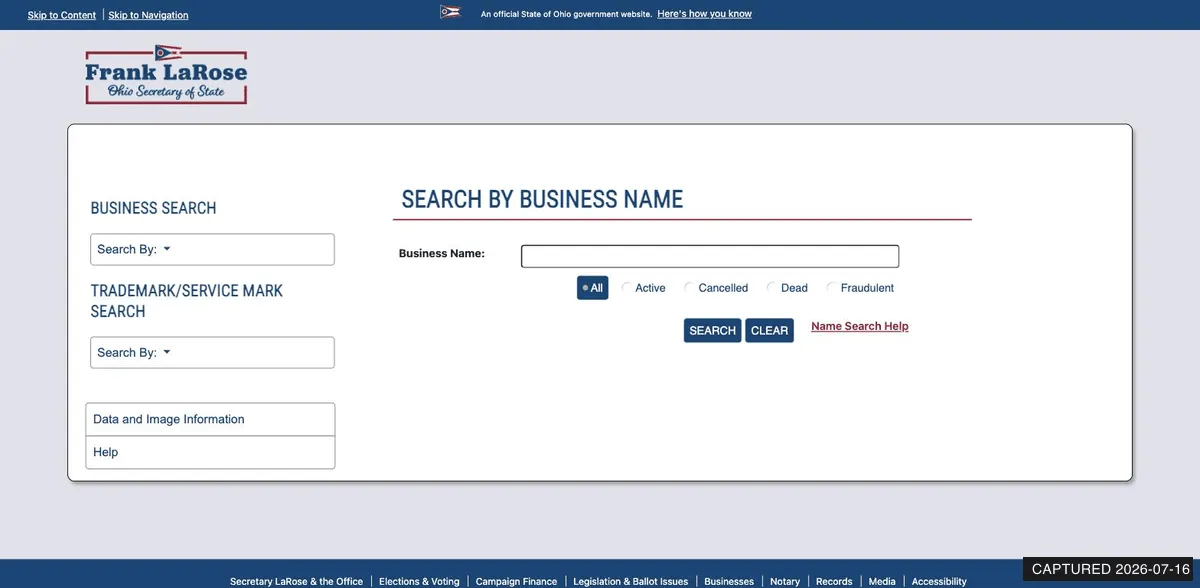Go to Businesses footer link

tap(729, 581)
